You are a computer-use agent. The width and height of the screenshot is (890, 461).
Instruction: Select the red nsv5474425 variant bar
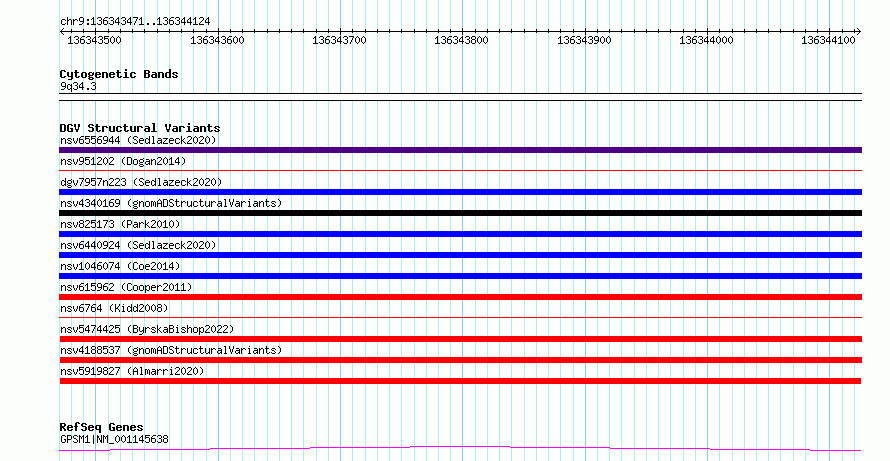click(x=460, y=339)
